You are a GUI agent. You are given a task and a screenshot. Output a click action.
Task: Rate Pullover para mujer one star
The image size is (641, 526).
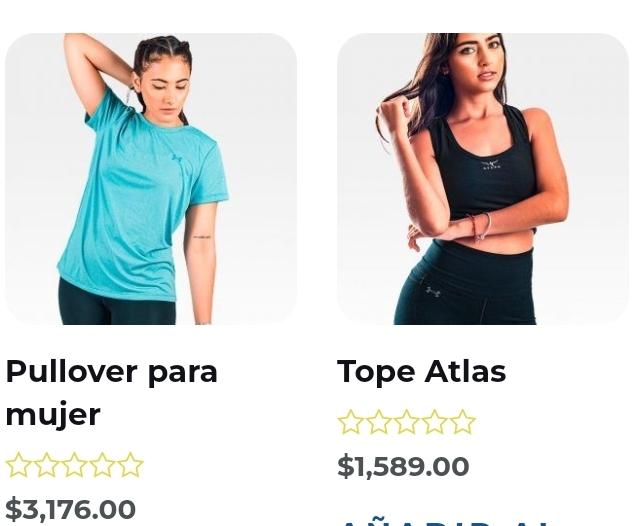(x=18, y=465)
